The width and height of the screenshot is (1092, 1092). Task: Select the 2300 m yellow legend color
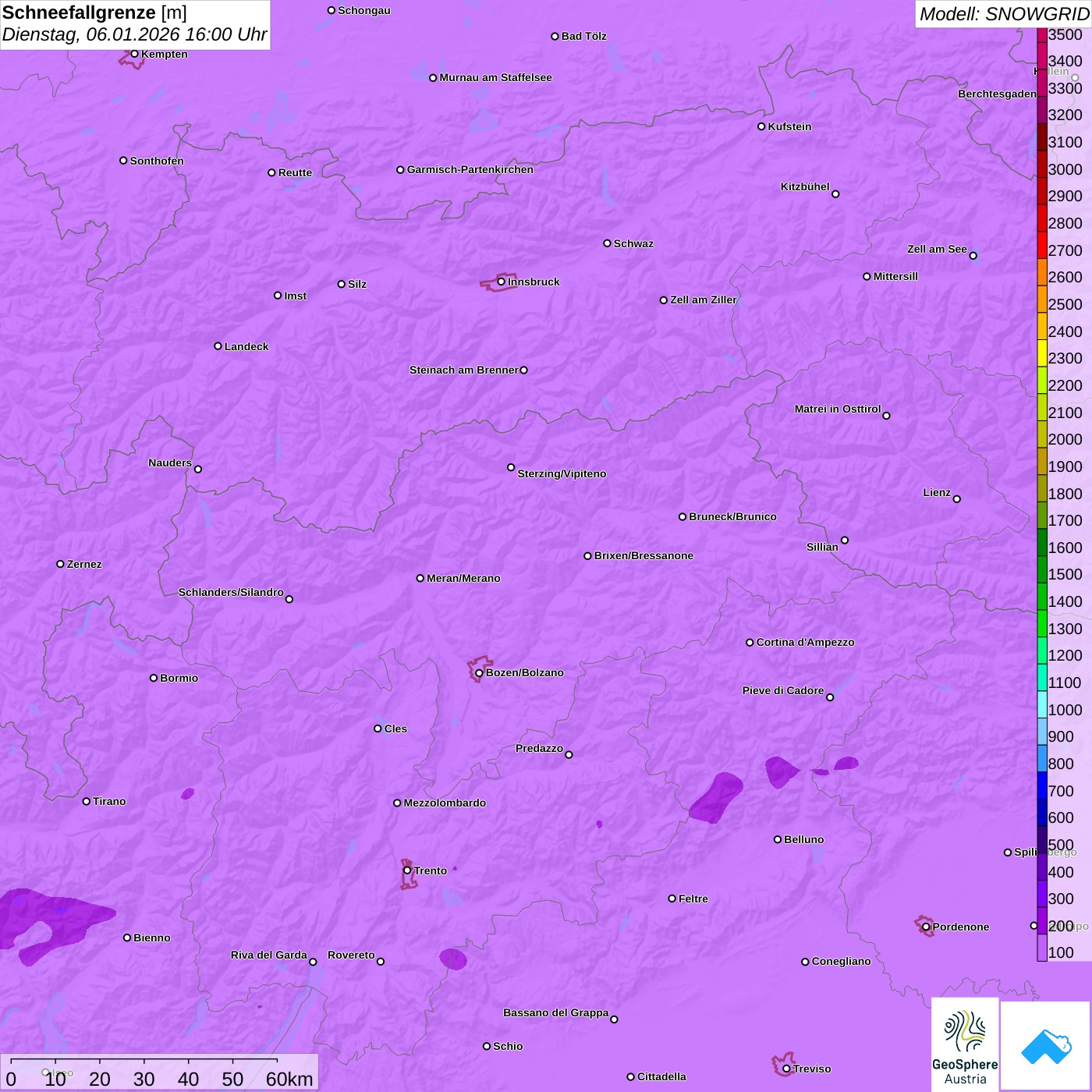(1042, 353)
